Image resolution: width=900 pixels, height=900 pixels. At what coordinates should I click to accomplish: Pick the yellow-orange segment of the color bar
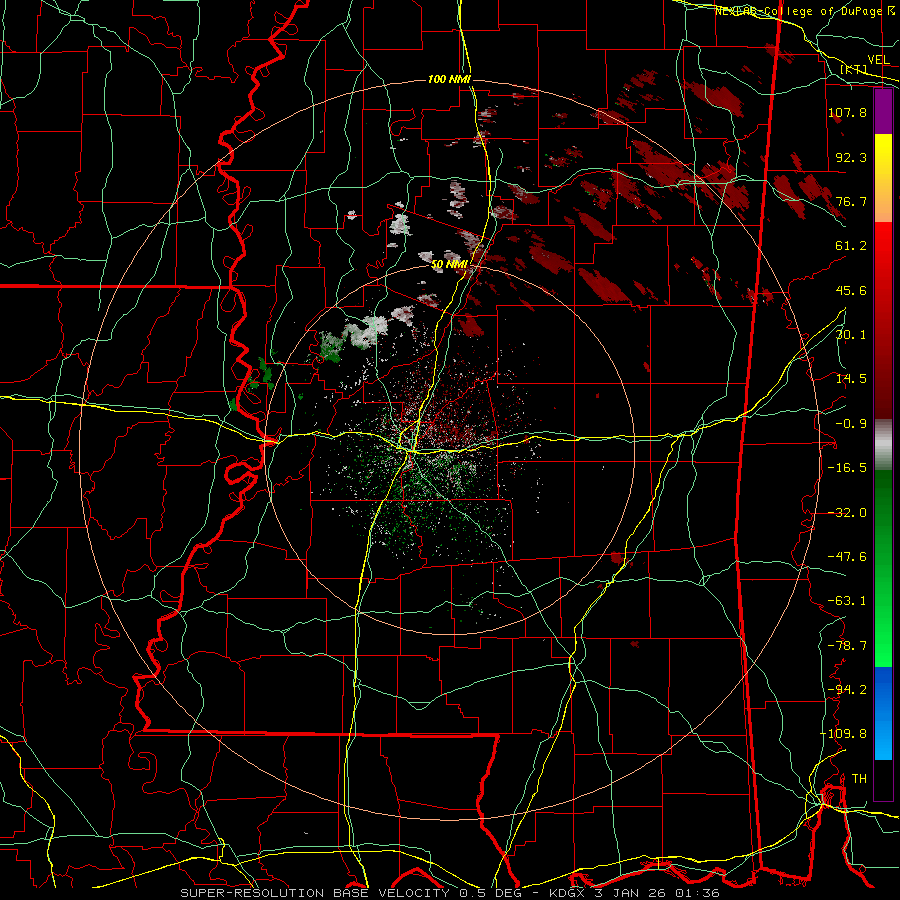(x=883, y=178)
